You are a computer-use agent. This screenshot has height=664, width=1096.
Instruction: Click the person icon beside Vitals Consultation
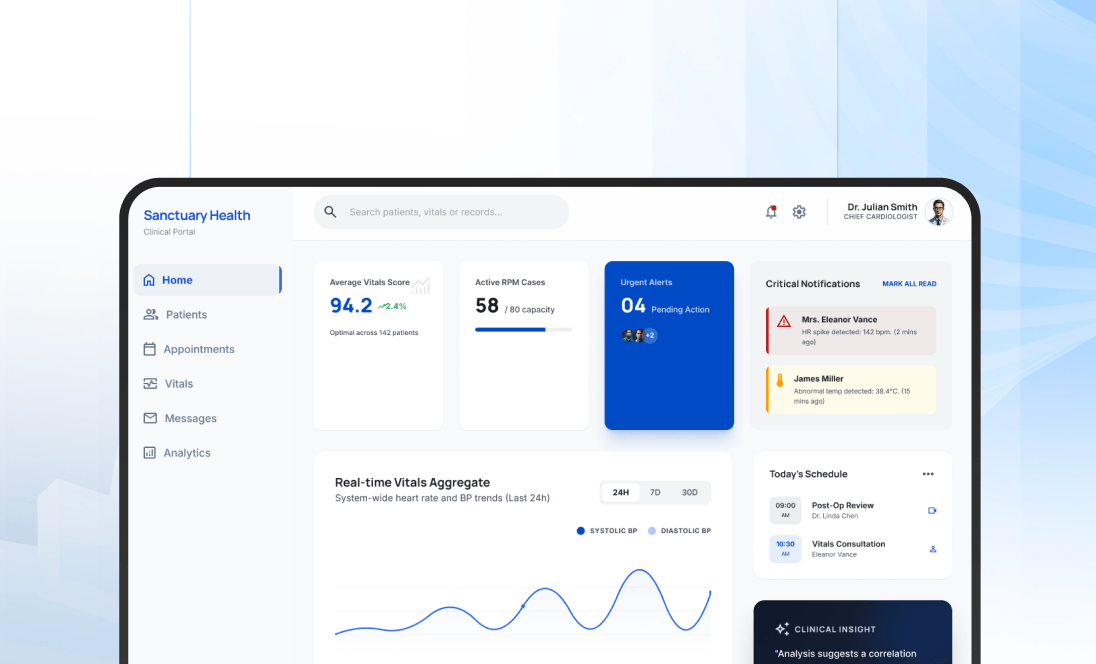932,549
